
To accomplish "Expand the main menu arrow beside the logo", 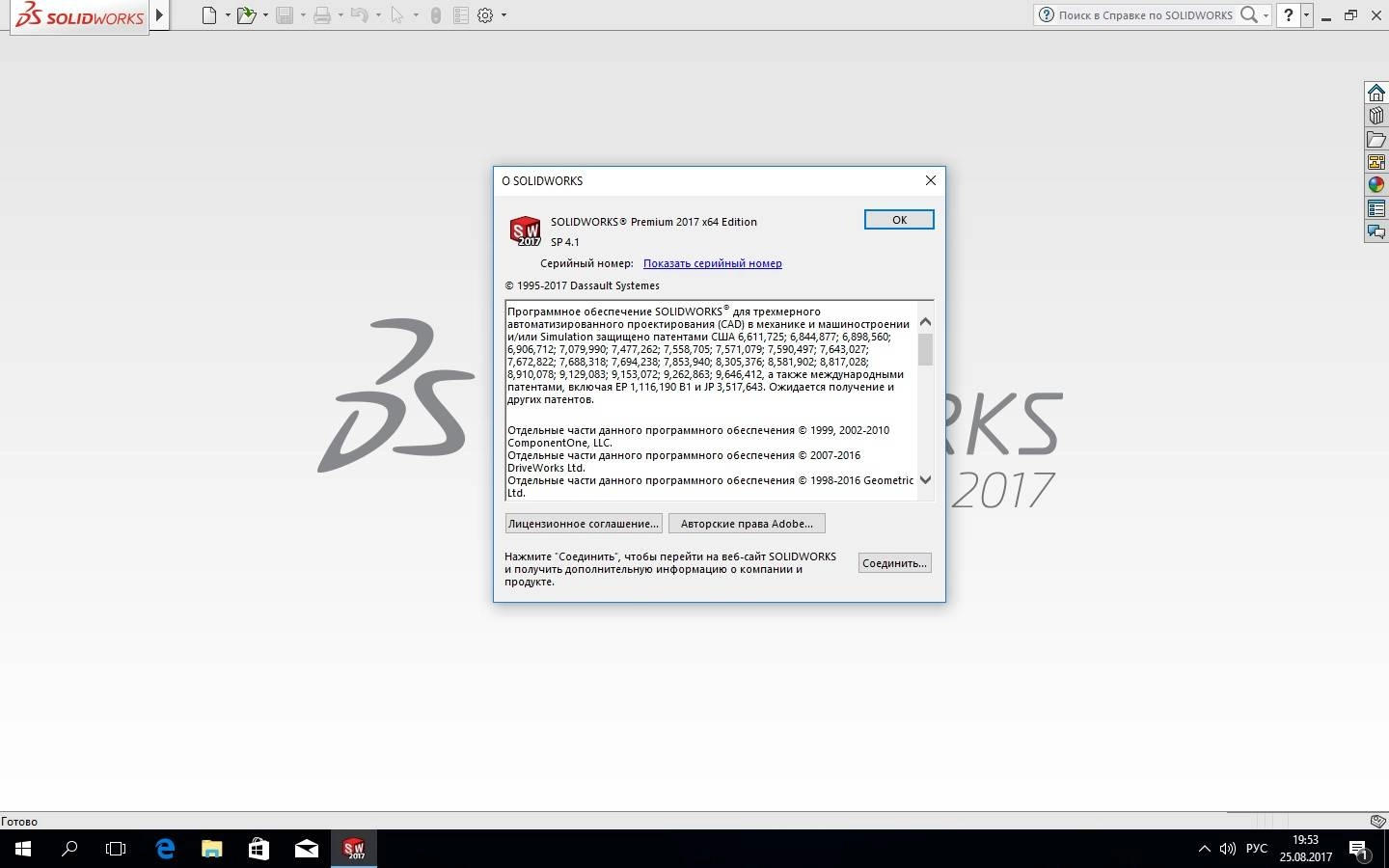I will (x=160, y=15).
